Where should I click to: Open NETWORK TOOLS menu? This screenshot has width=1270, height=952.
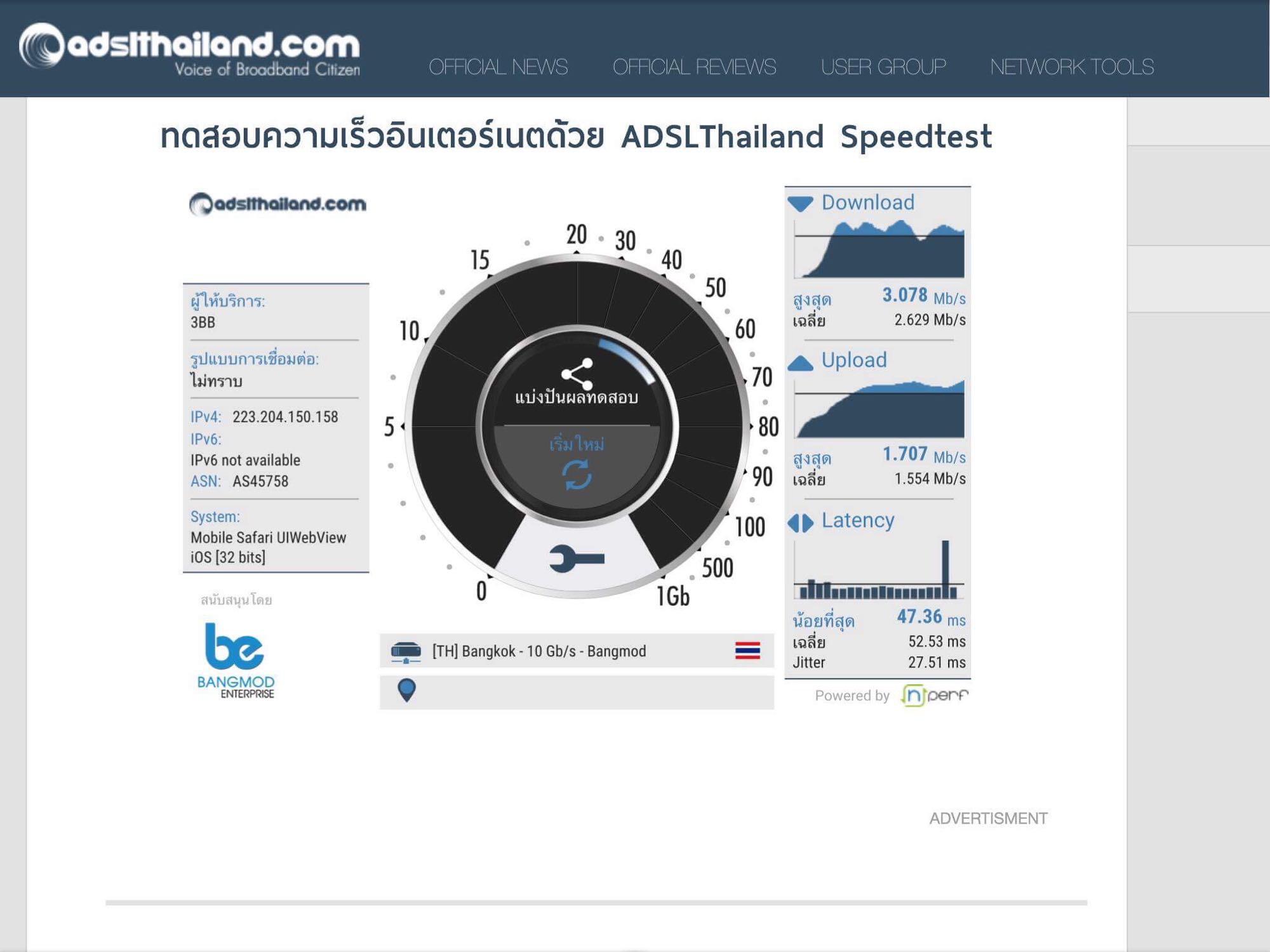tap(1072, 67)
